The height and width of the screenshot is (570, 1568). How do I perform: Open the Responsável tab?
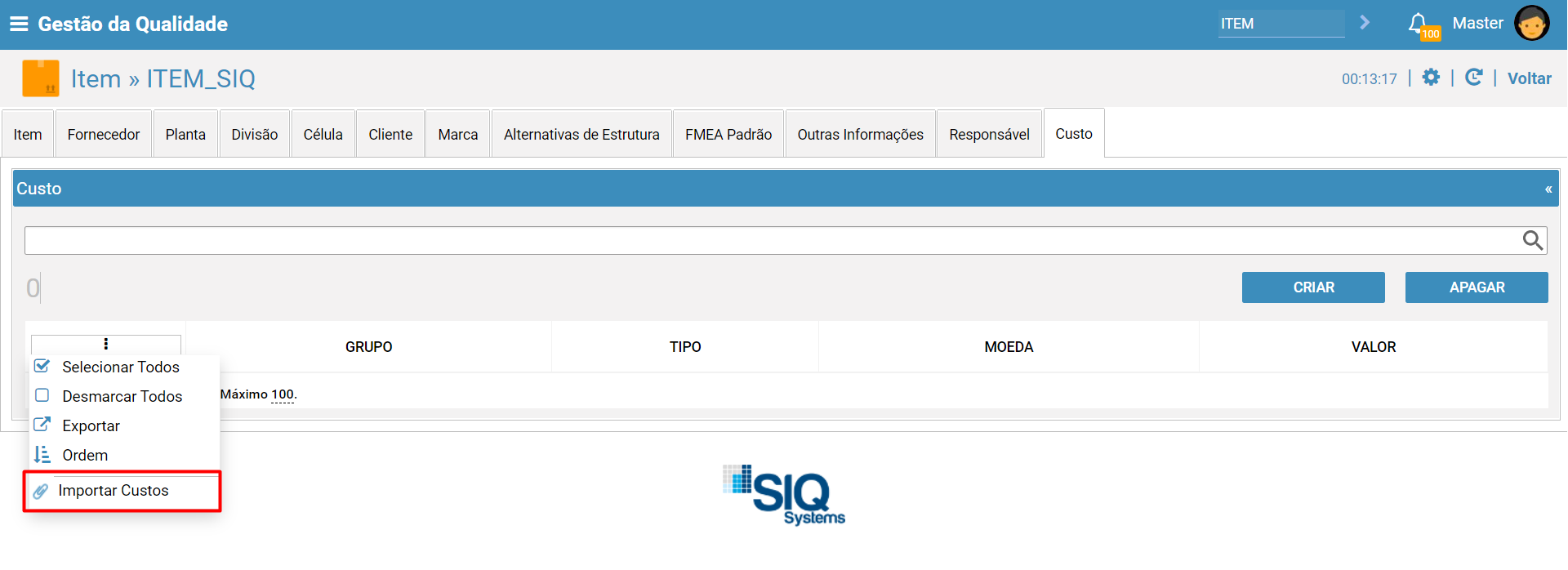coord(990,134)
